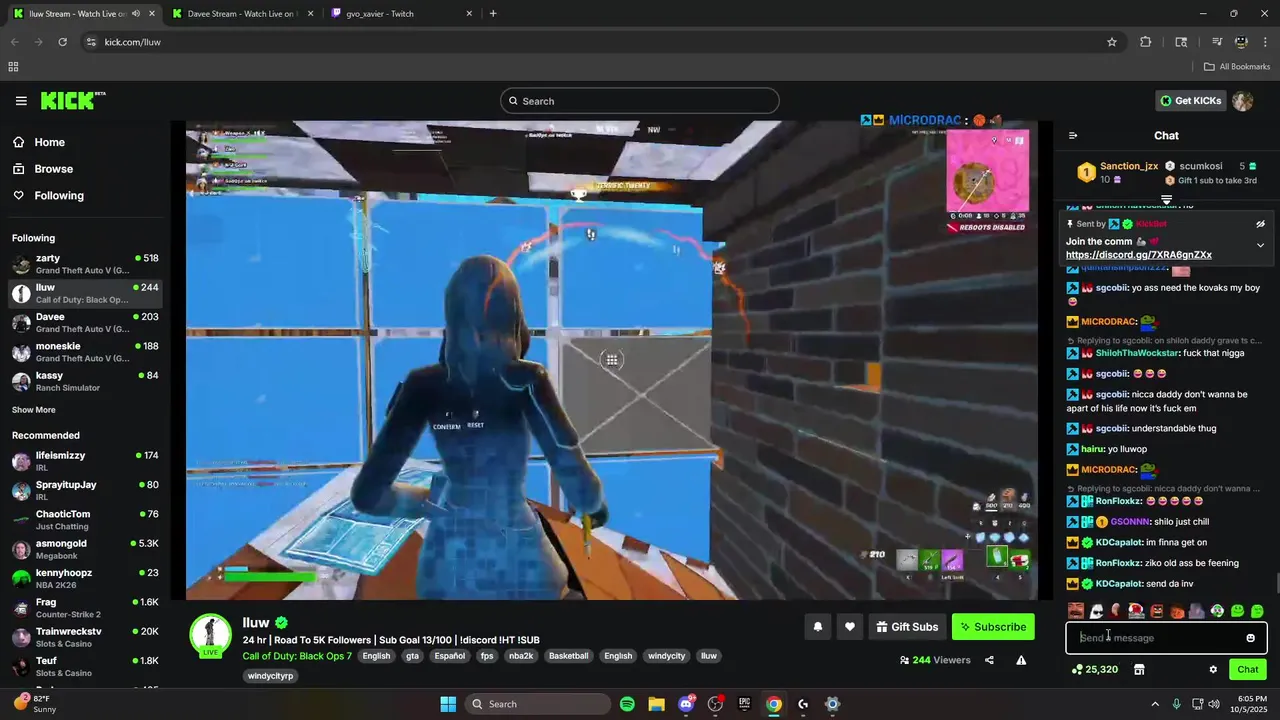This screenshot has height=720, width=1280.
Task: Send message with green Chat button
Action: click(x=1248, y=670)
